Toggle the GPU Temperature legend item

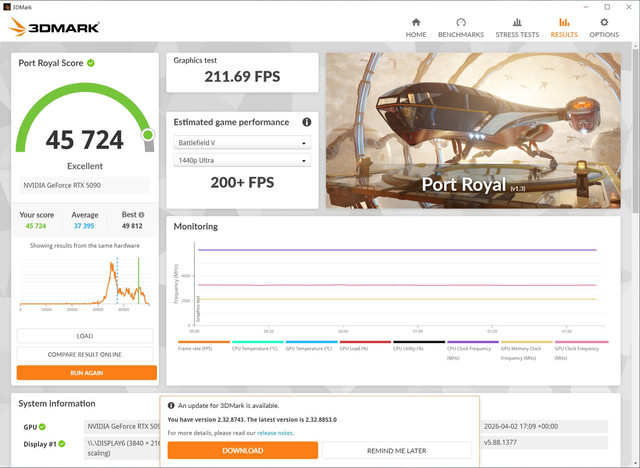311,346
